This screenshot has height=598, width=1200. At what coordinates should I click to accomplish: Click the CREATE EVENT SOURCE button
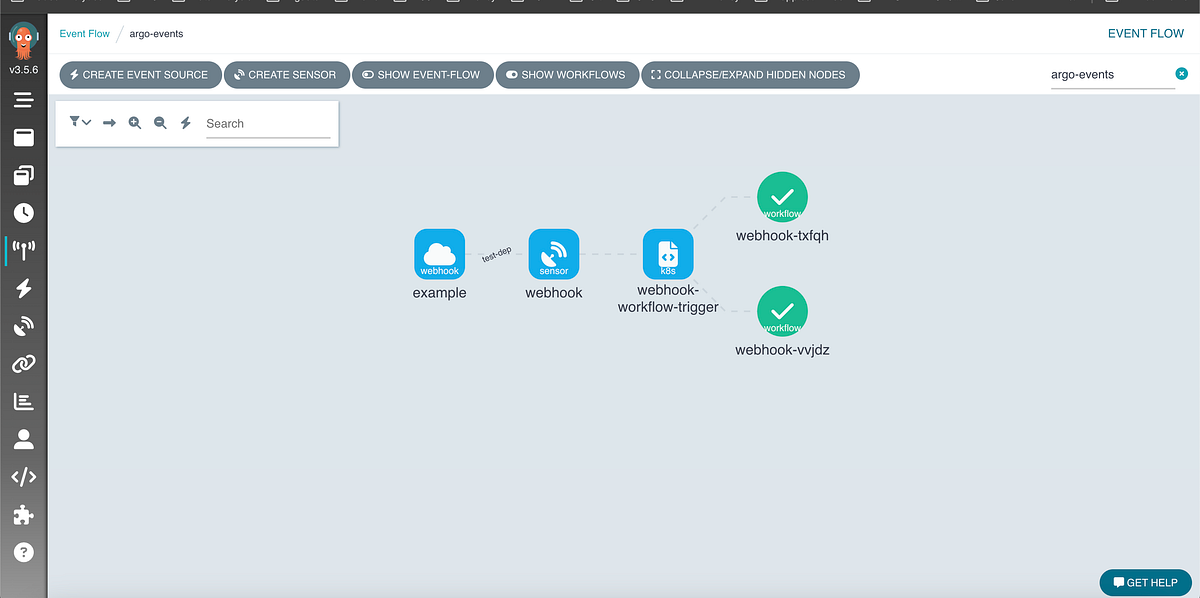(x=140, y=74)
